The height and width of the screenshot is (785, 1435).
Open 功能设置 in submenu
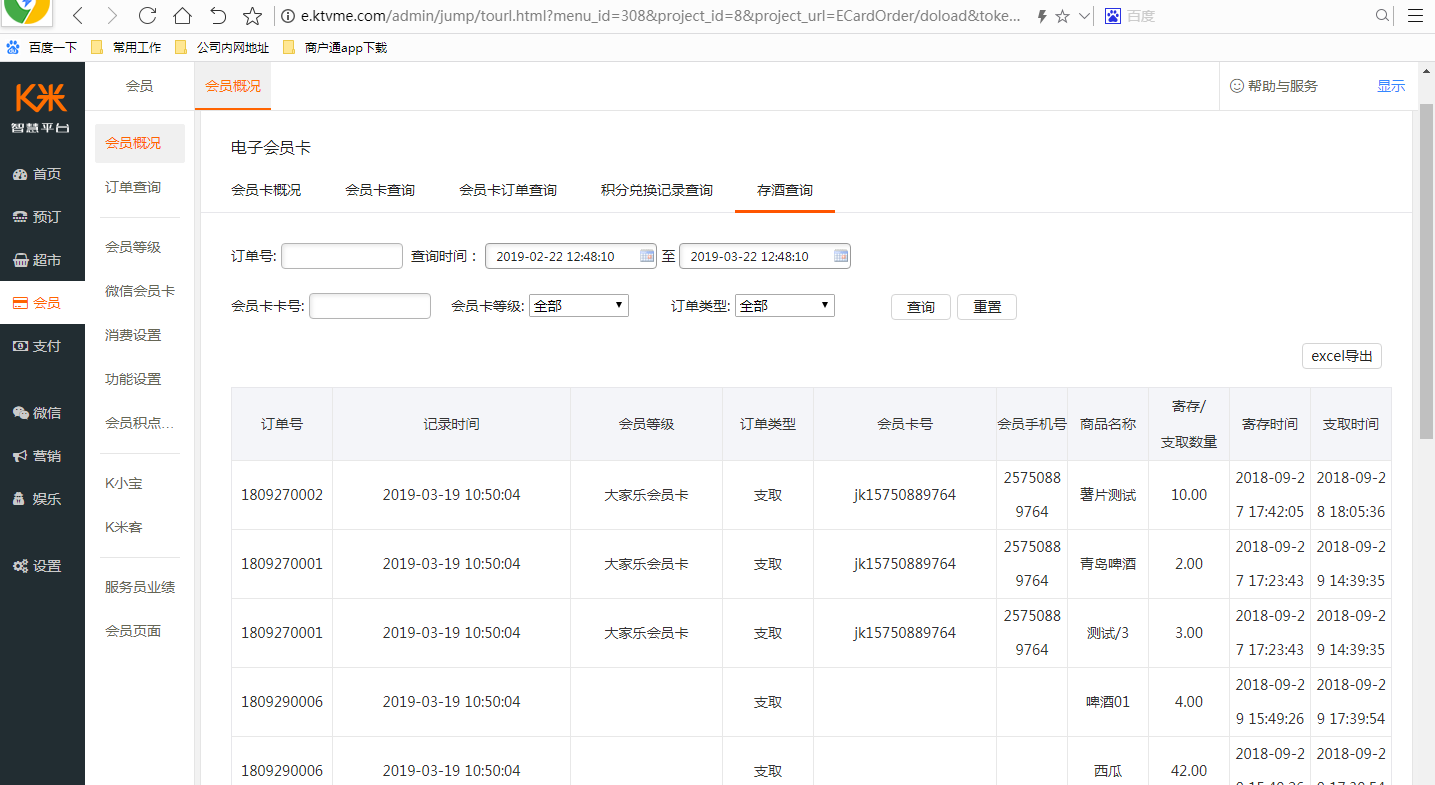point(133,379)
